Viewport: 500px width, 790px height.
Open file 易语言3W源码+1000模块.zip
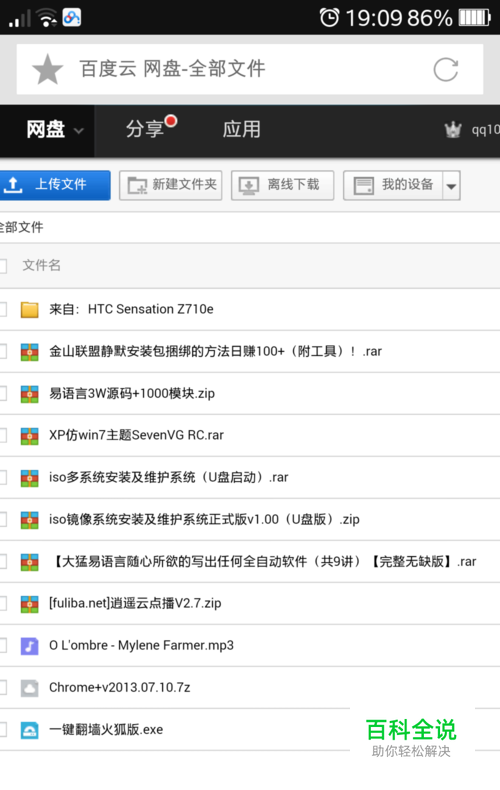[x=132, y=393]
